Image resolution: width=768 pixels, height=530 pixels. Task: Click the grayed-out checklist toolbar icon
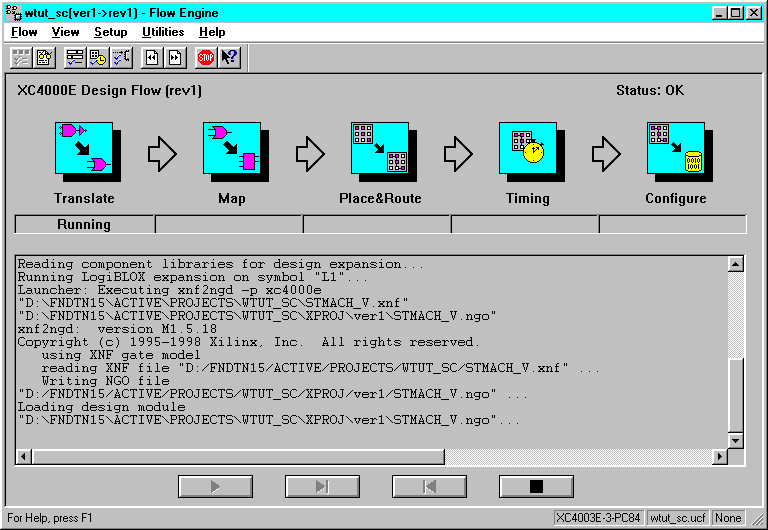pos(21,58)
